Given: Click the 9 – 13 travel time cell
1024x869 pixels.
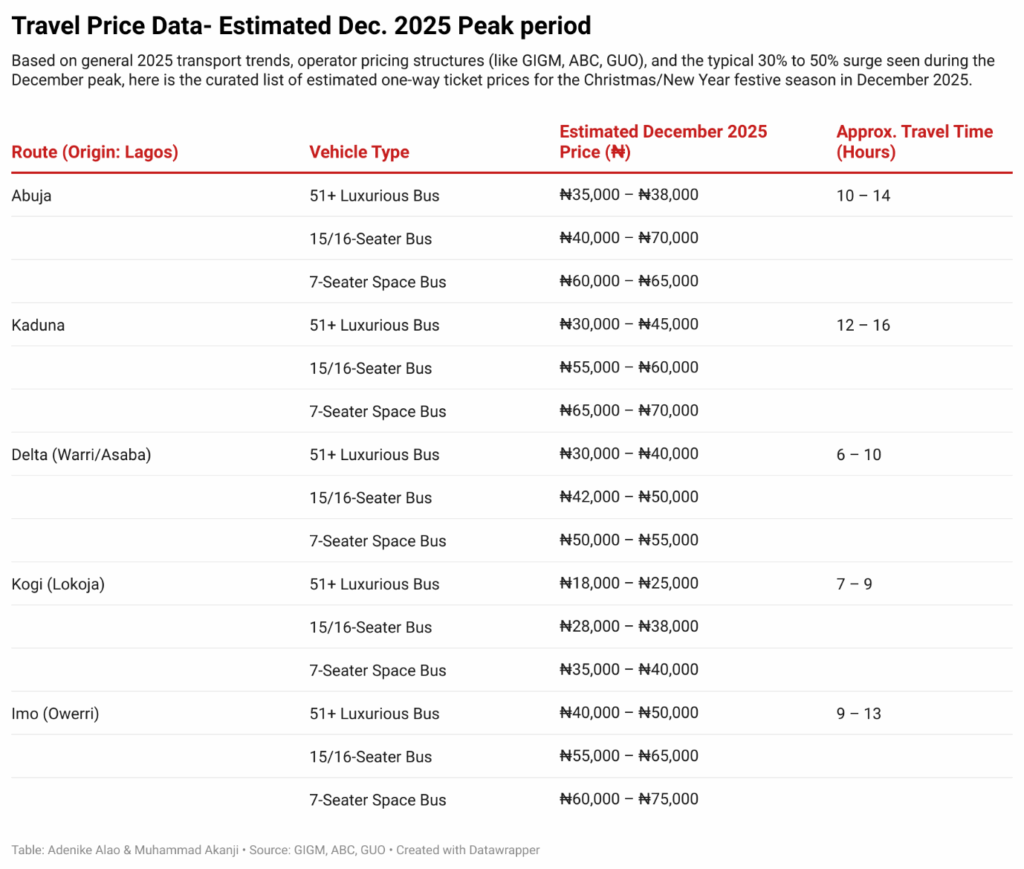Looking at the screenshot, I should [x=859, y=714].
